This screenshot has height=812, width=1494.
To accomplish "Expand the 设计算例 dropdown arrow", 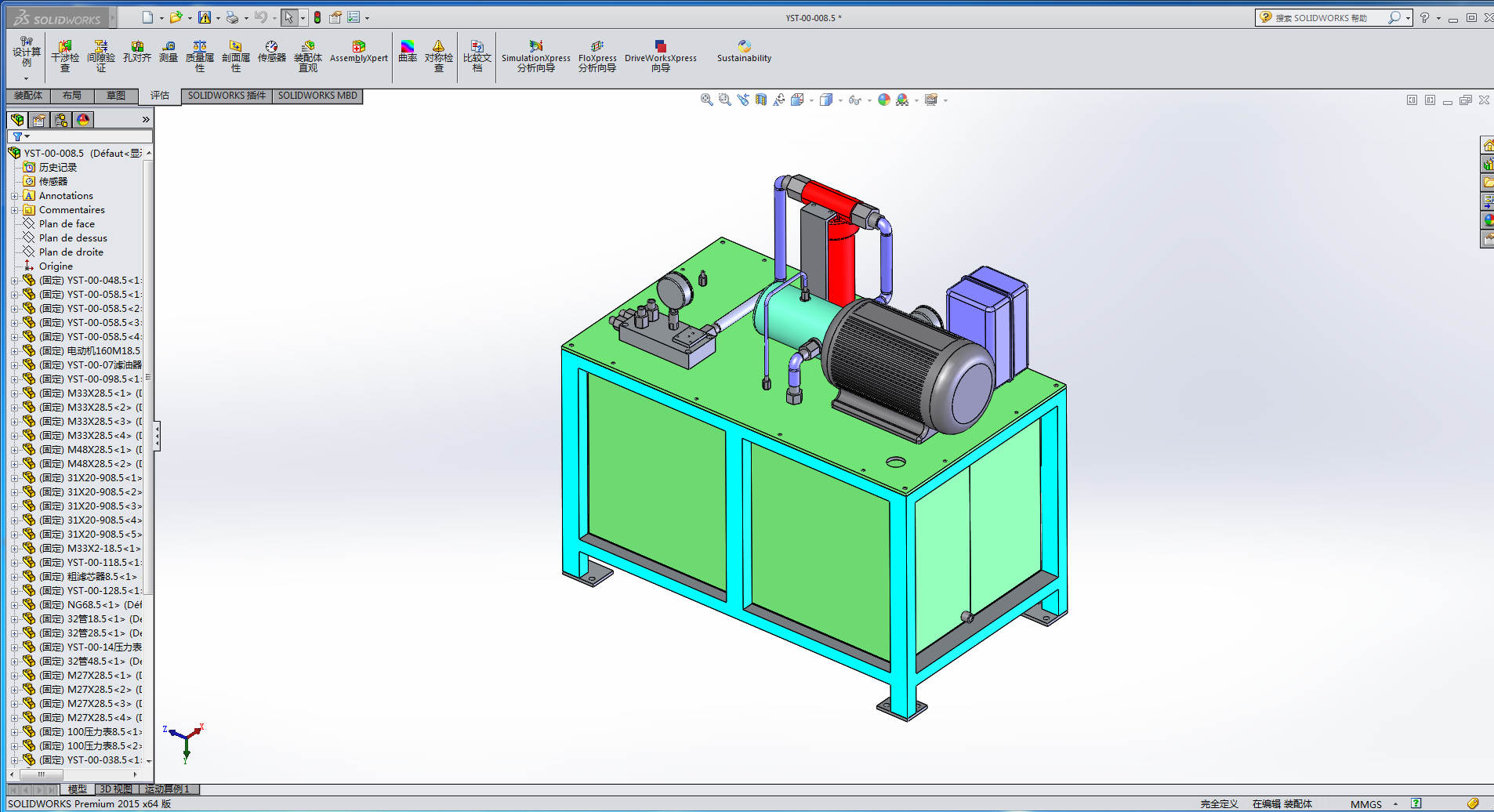I will (x=26, y=78).
